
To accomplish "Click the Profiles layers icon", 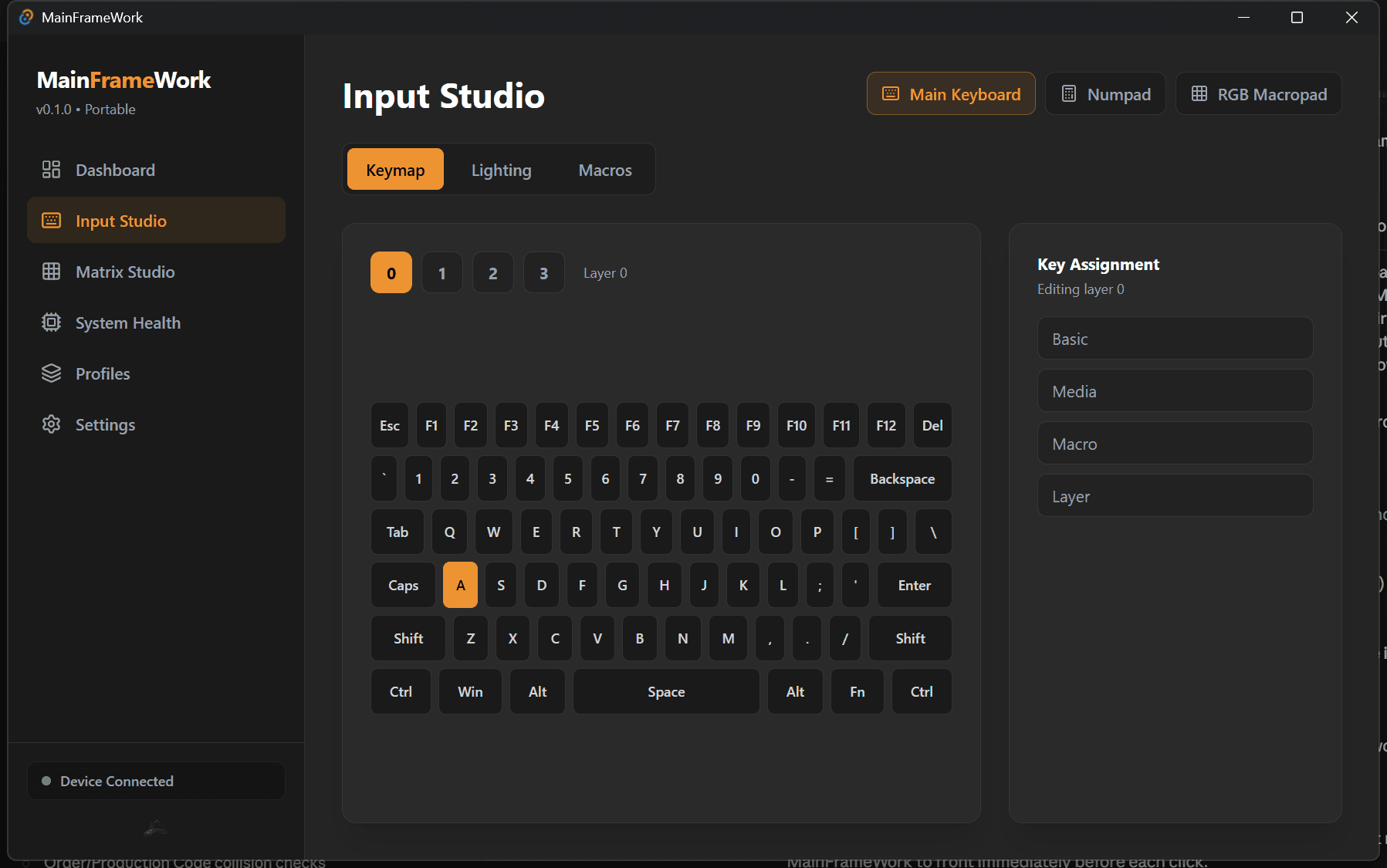I will [51, 373].
